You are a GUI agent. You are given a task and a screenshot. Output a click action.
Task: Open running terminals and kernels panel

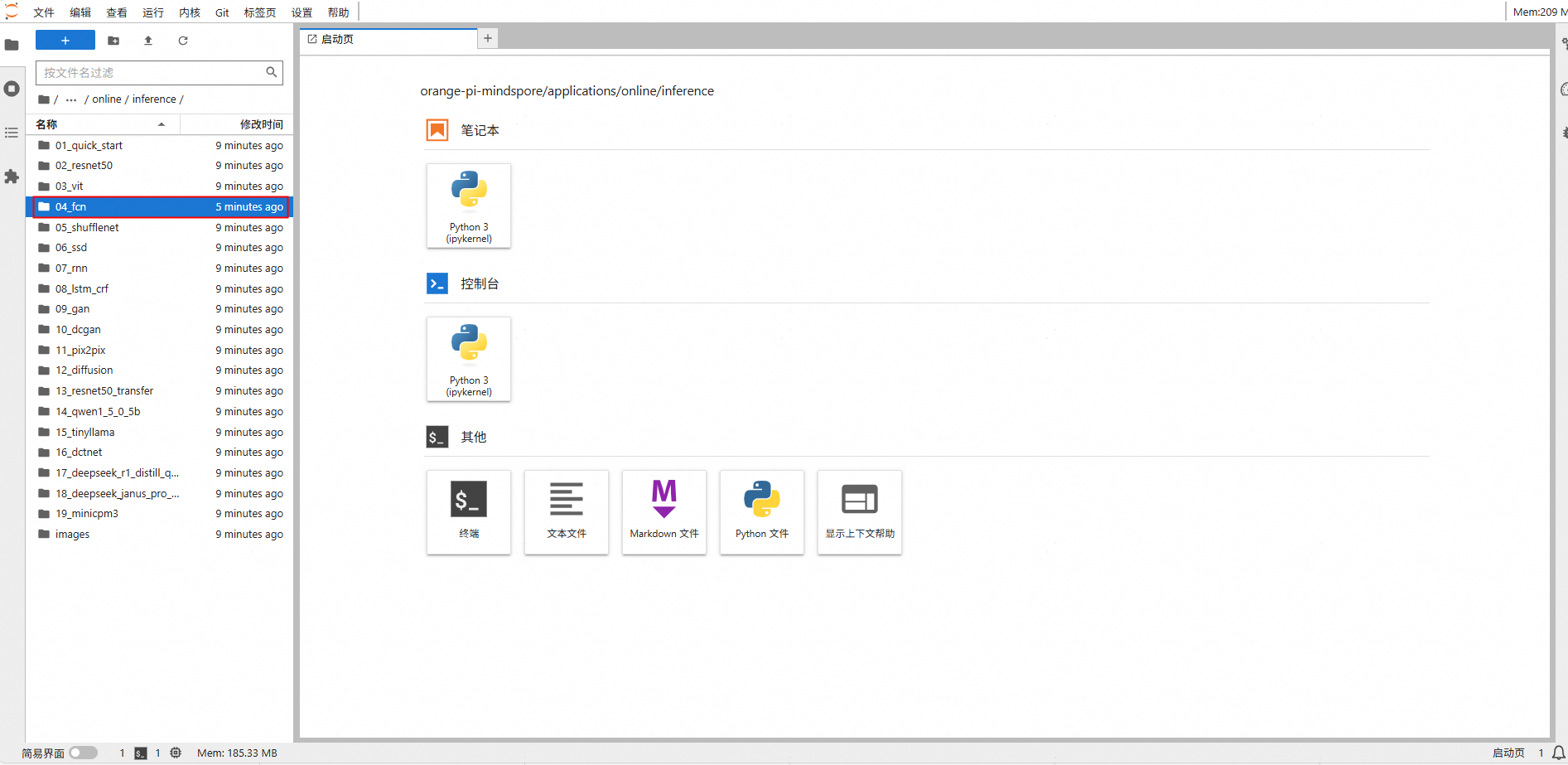[x=12, y=89]
